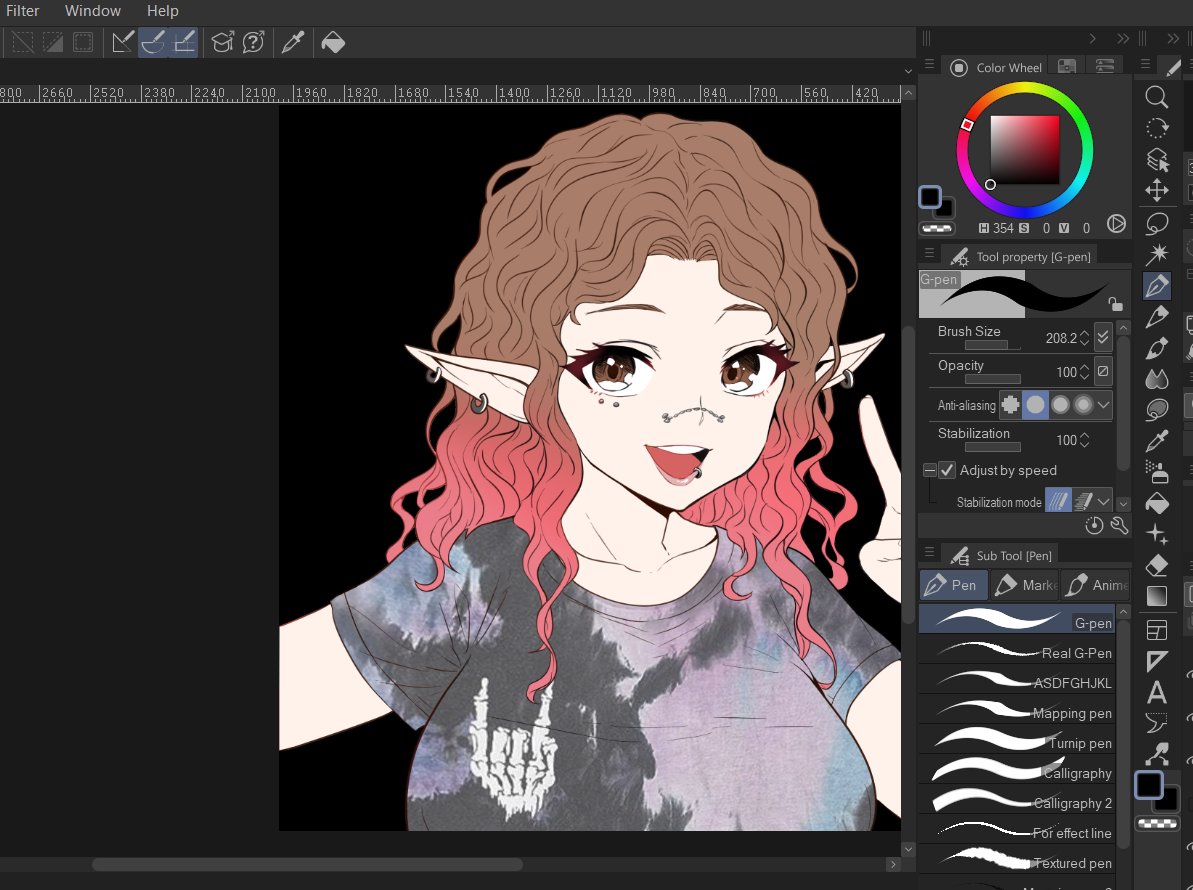Select the Eyedropper tool in the tool palette

click(x=1156, y=440)
